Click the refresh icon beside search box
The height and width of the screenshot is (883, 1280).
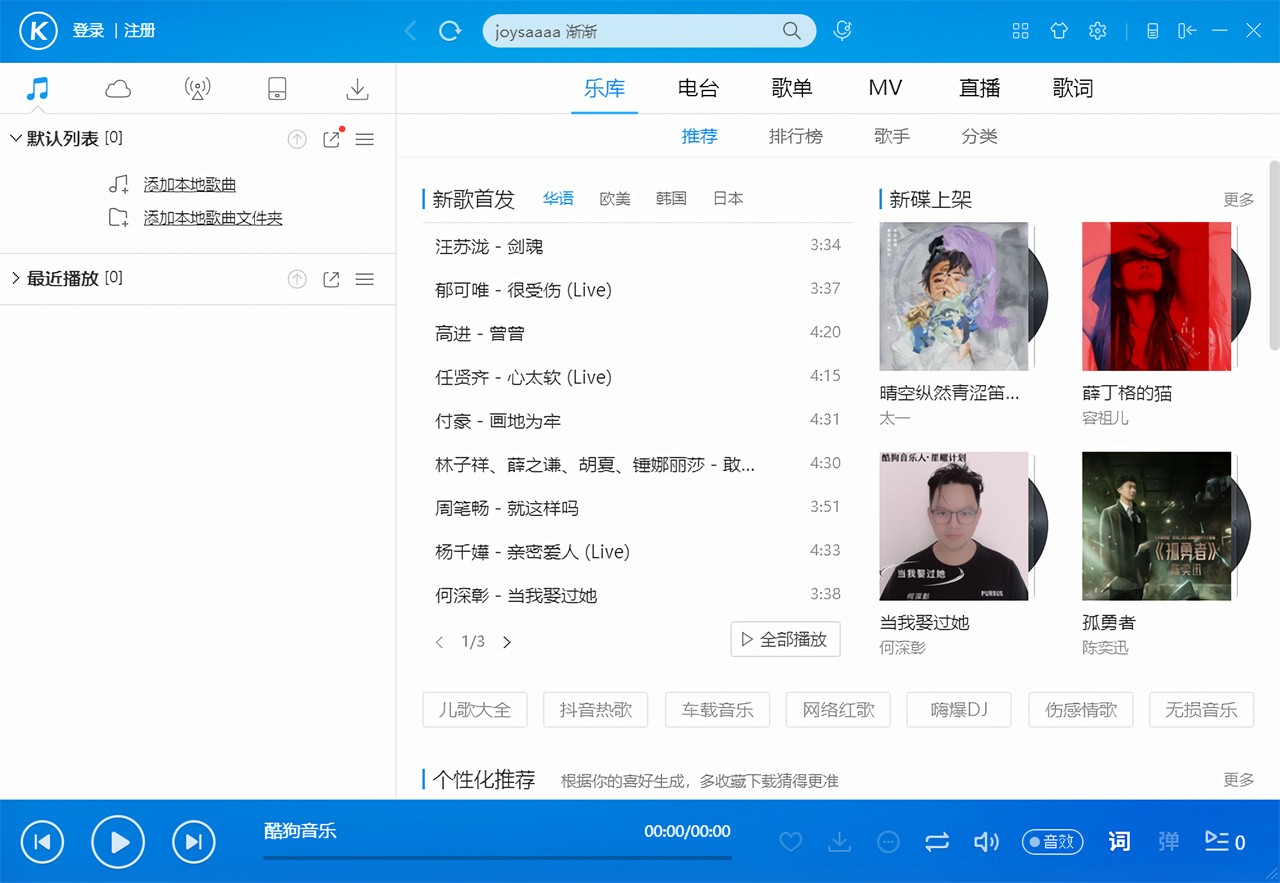(450, 31)
